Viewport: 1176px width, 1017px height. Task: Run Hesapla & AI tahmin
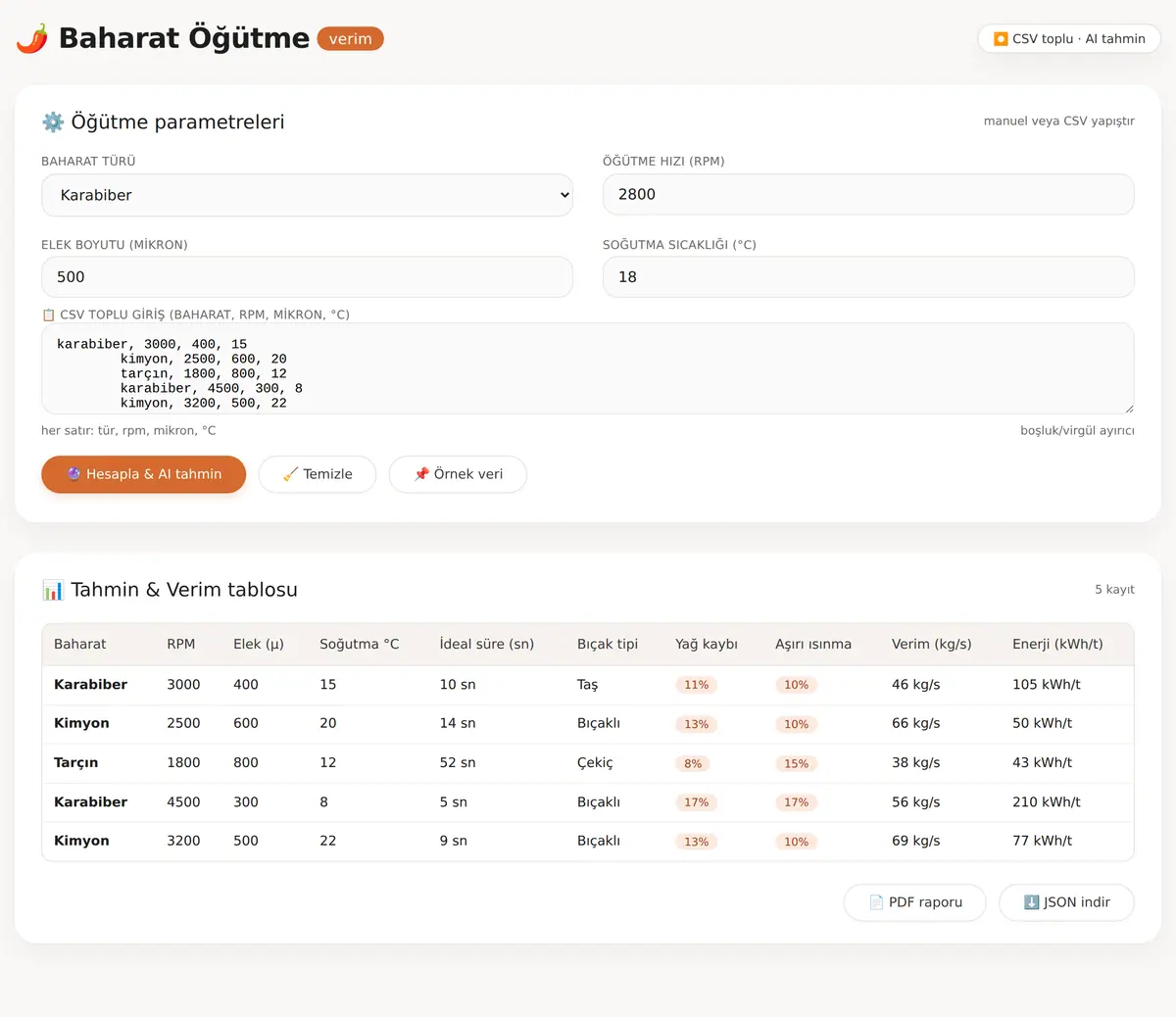click(x=143, y=474)
